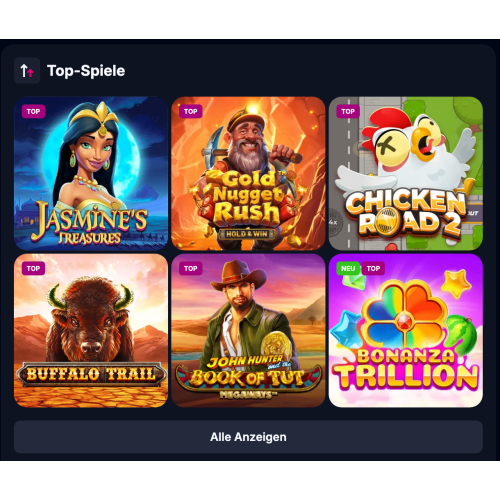
Task: Click TOP badge on Buffalo Trail
Action: click(33, 268)
